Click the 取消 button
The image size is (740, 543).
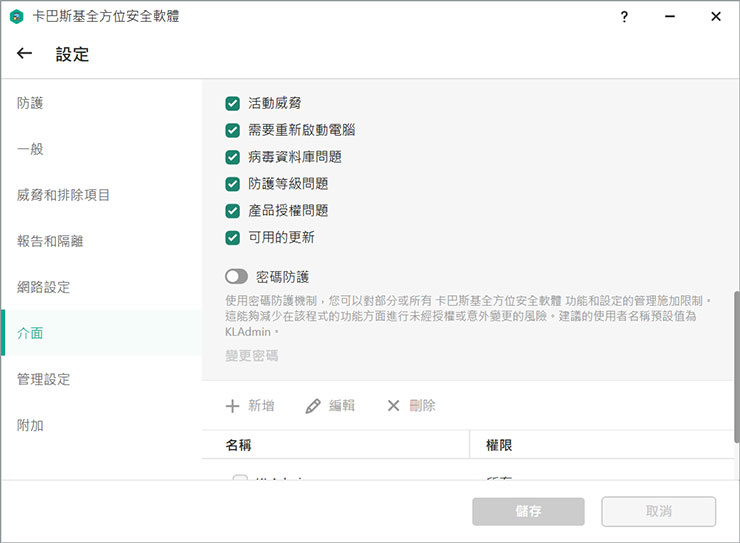tap(658, 511)
